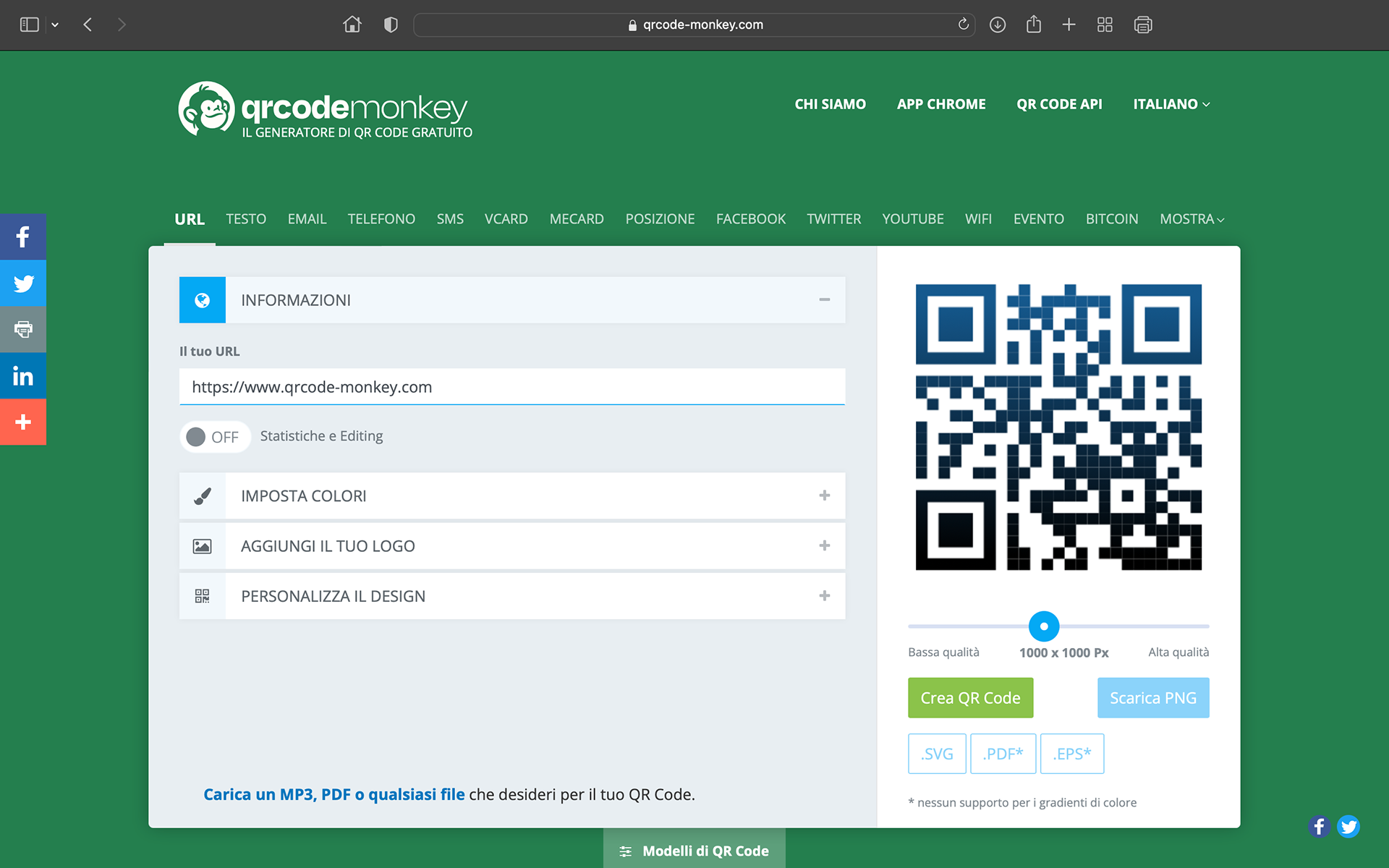Select the URL tab

[x=190, y=219]
